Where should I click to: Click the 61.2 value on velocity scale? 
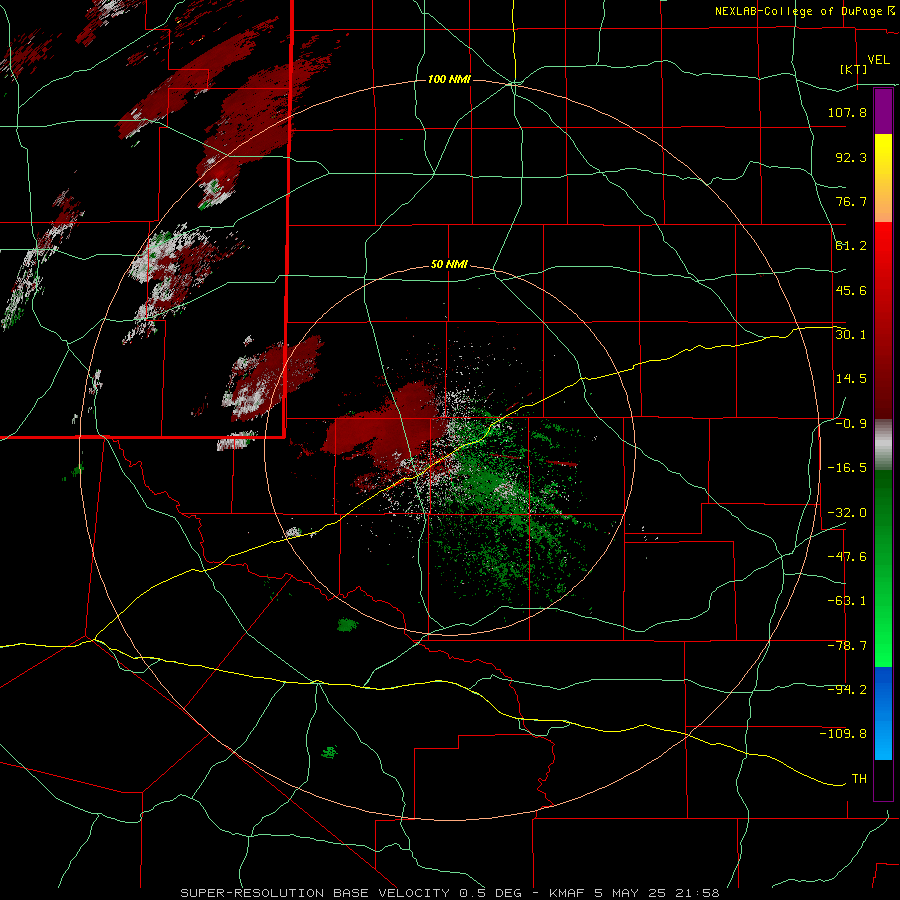(x=851, y=246)
